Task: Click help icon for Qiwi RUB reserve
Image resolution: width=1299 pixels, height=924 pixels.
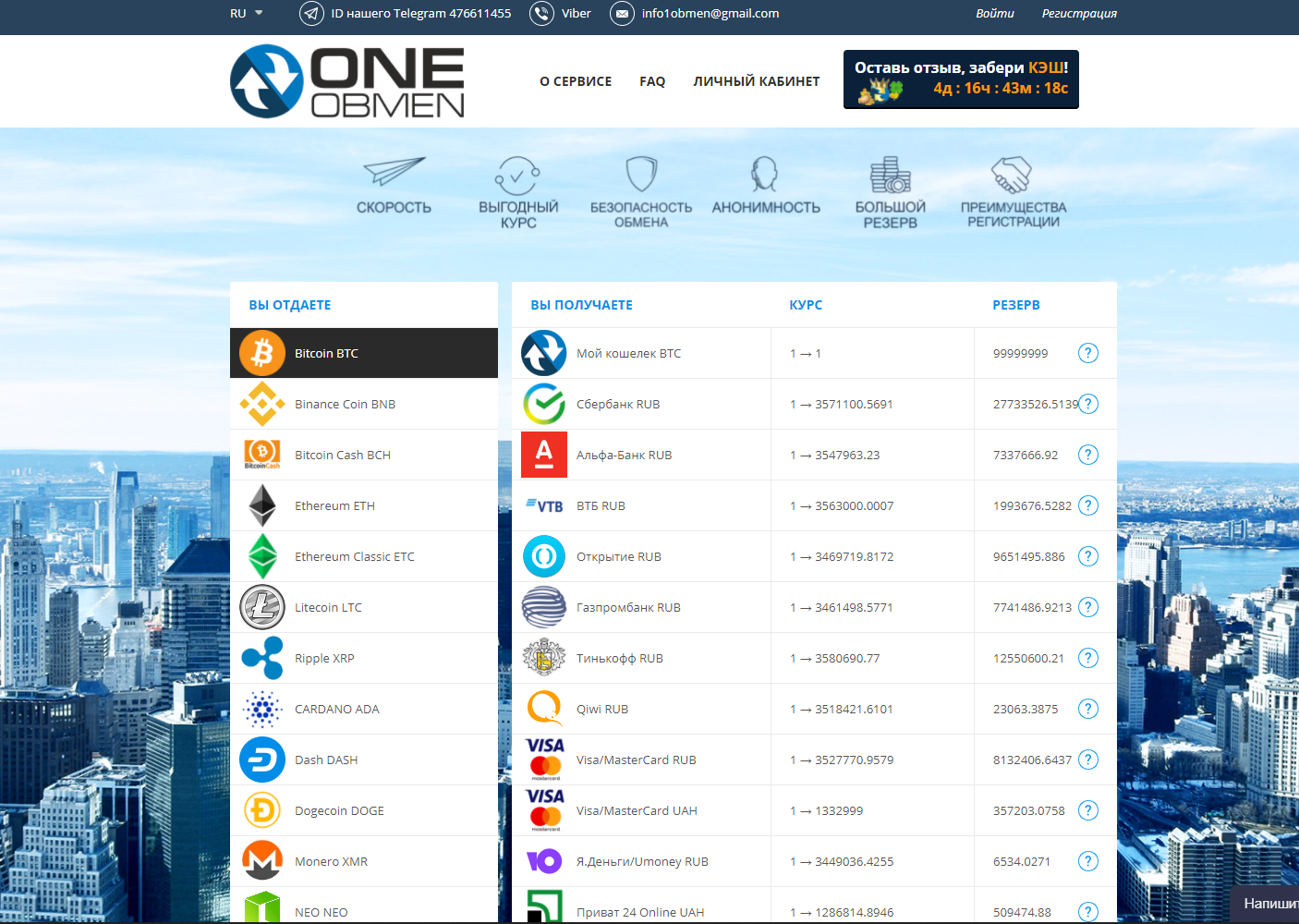Action: (x=1088, y=709)
